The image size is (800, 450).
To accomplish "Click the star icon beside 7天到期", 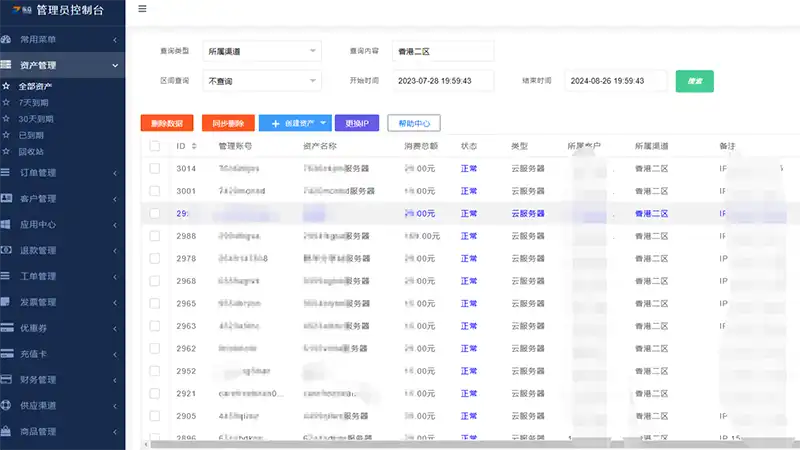I will (x=6, y=103).
